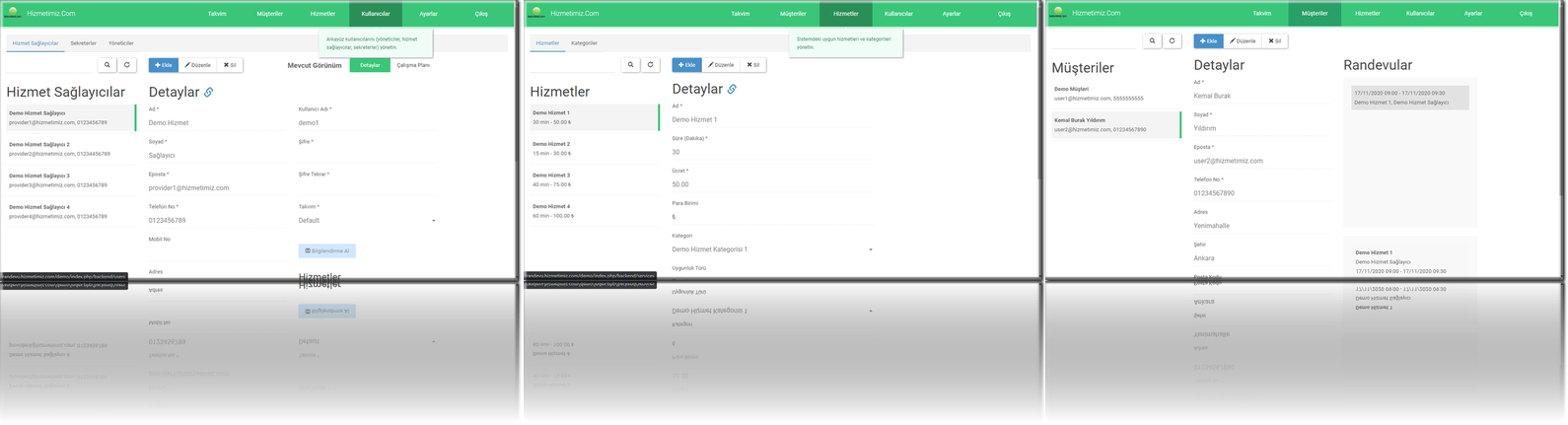Click the Ücret input field showing 50.00
Image resolution: width=1568 pixels, height=425 pixels.
point(749,184)
